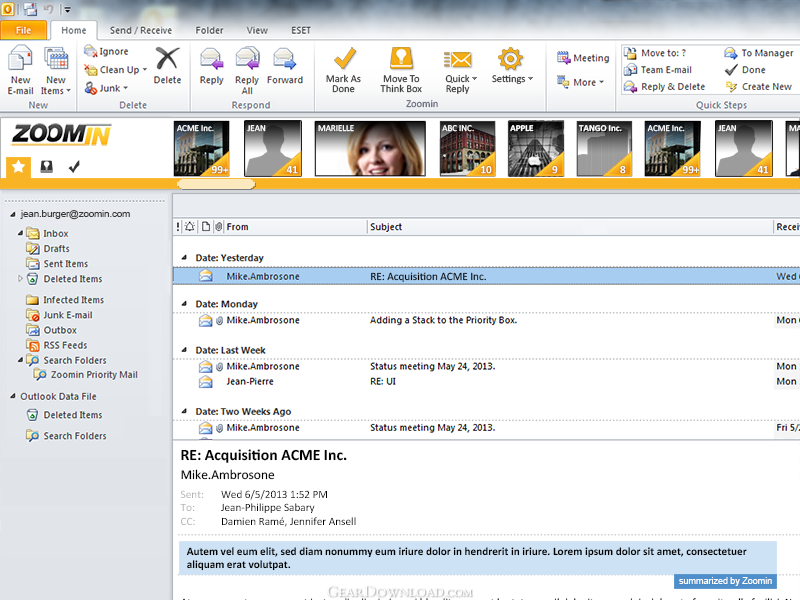
Task: Click the Forward email icon
Action: pos(284,60)
